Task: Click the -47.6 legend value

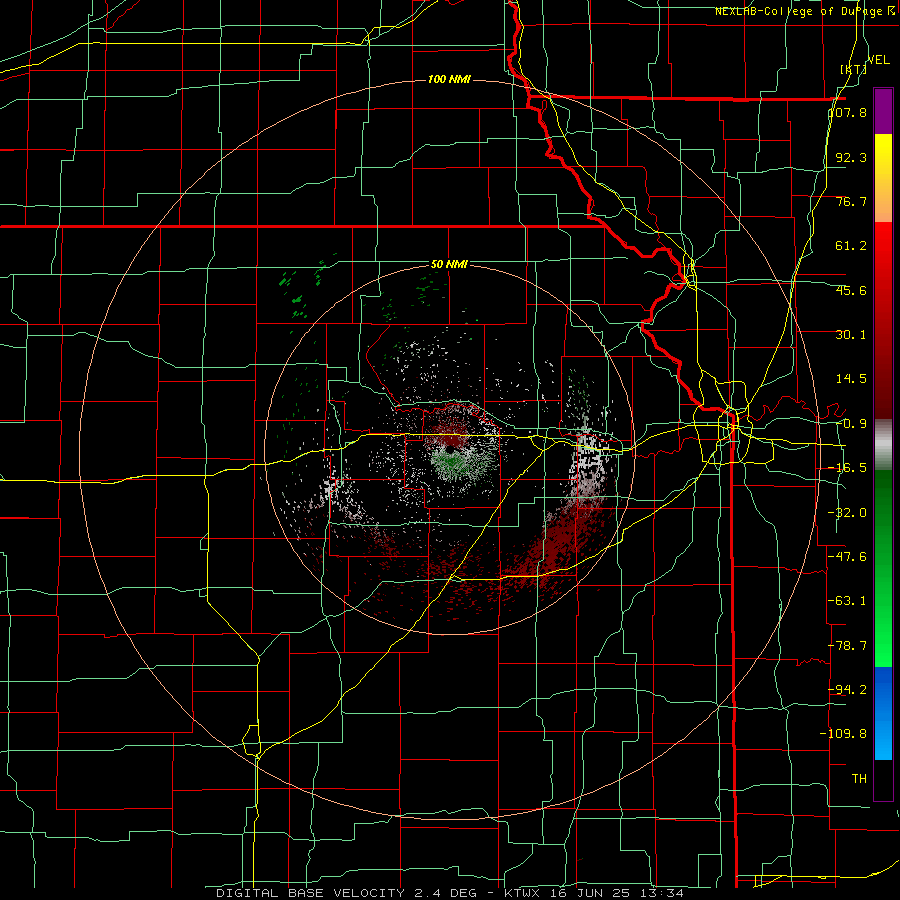Action: tap(848, 556)
